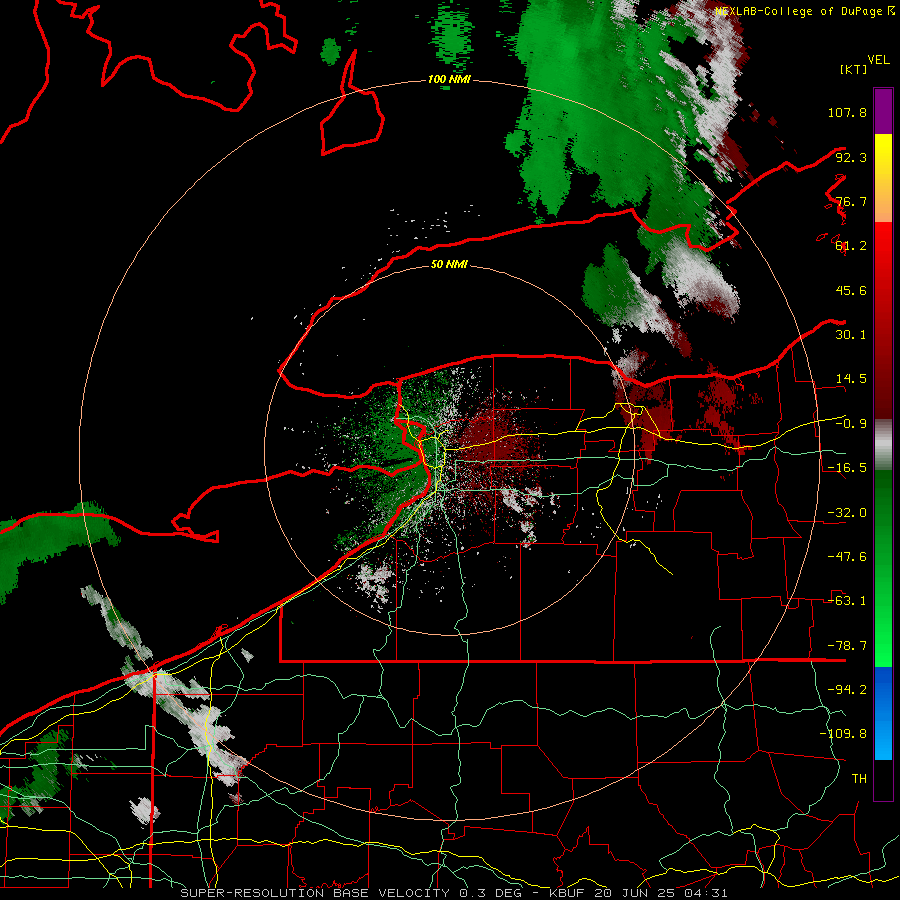Viewport: 900px width, 900px height.
Task: Click the -94.2 velocity scale value
Action: (x=847, y=690)
